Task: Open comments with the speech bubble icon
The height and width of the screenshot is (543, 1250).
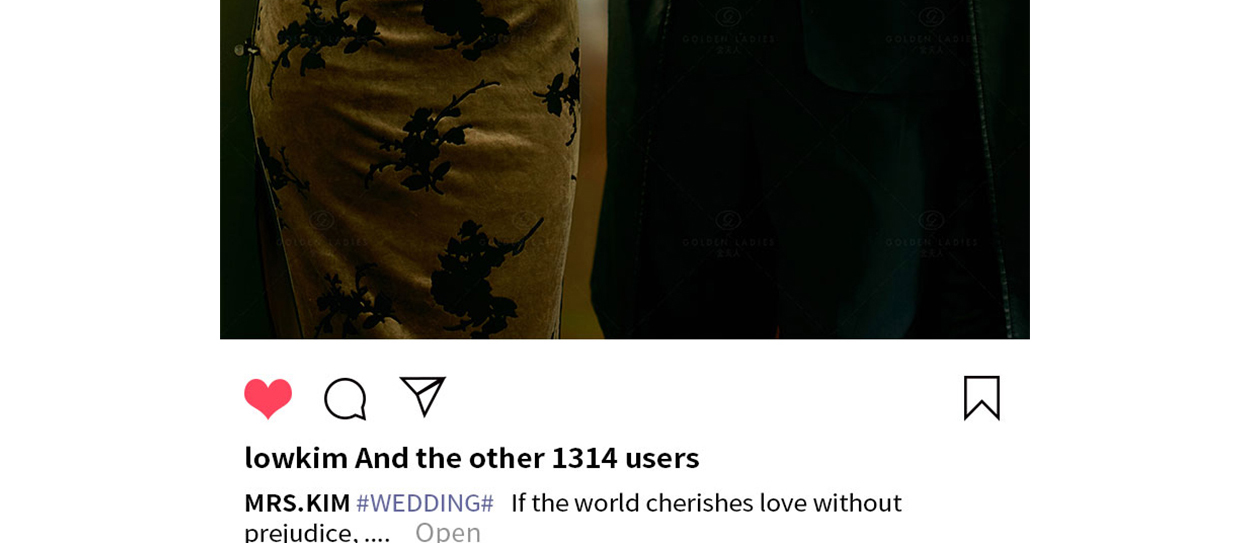Action: [x=345, y=399]
